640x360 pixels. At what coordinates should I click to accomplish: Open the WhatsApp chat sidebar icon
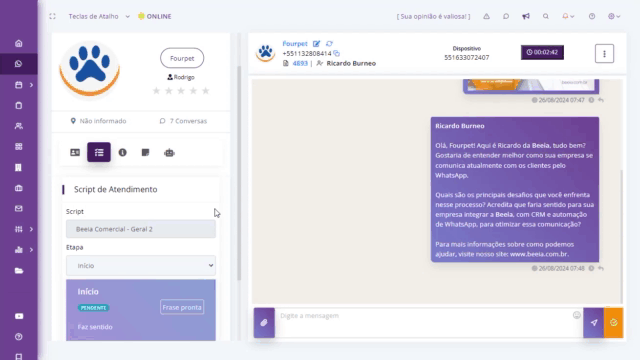tap(19, 64)
